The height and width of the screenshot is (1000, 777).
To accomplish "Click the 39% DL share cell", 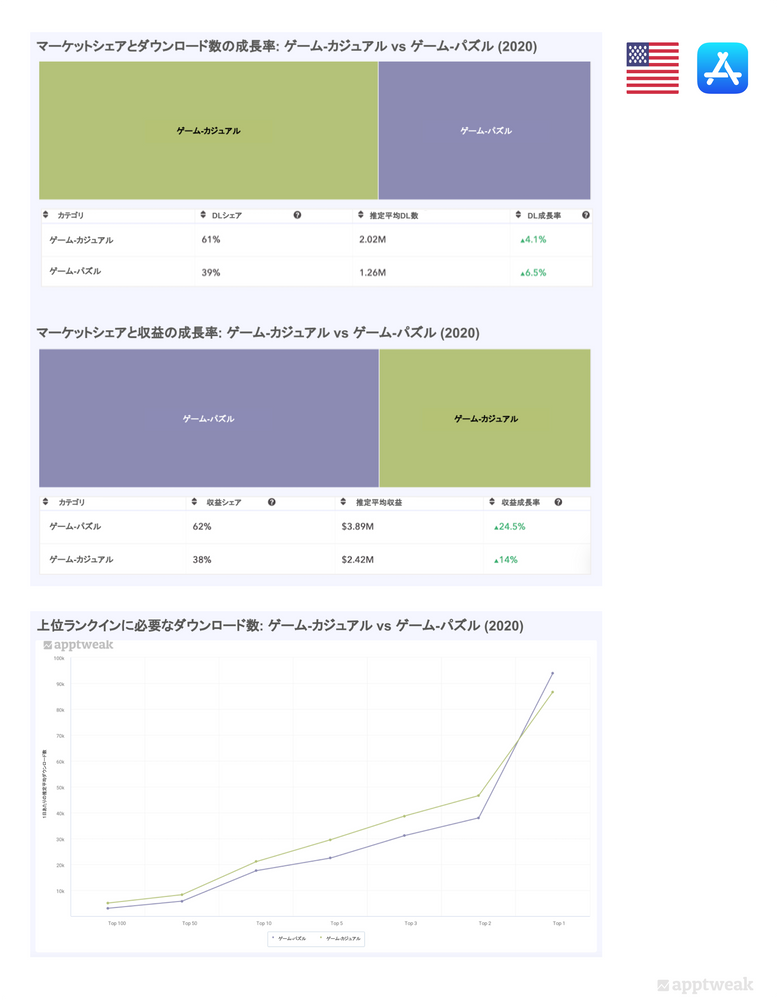I will tap(211, 272).
